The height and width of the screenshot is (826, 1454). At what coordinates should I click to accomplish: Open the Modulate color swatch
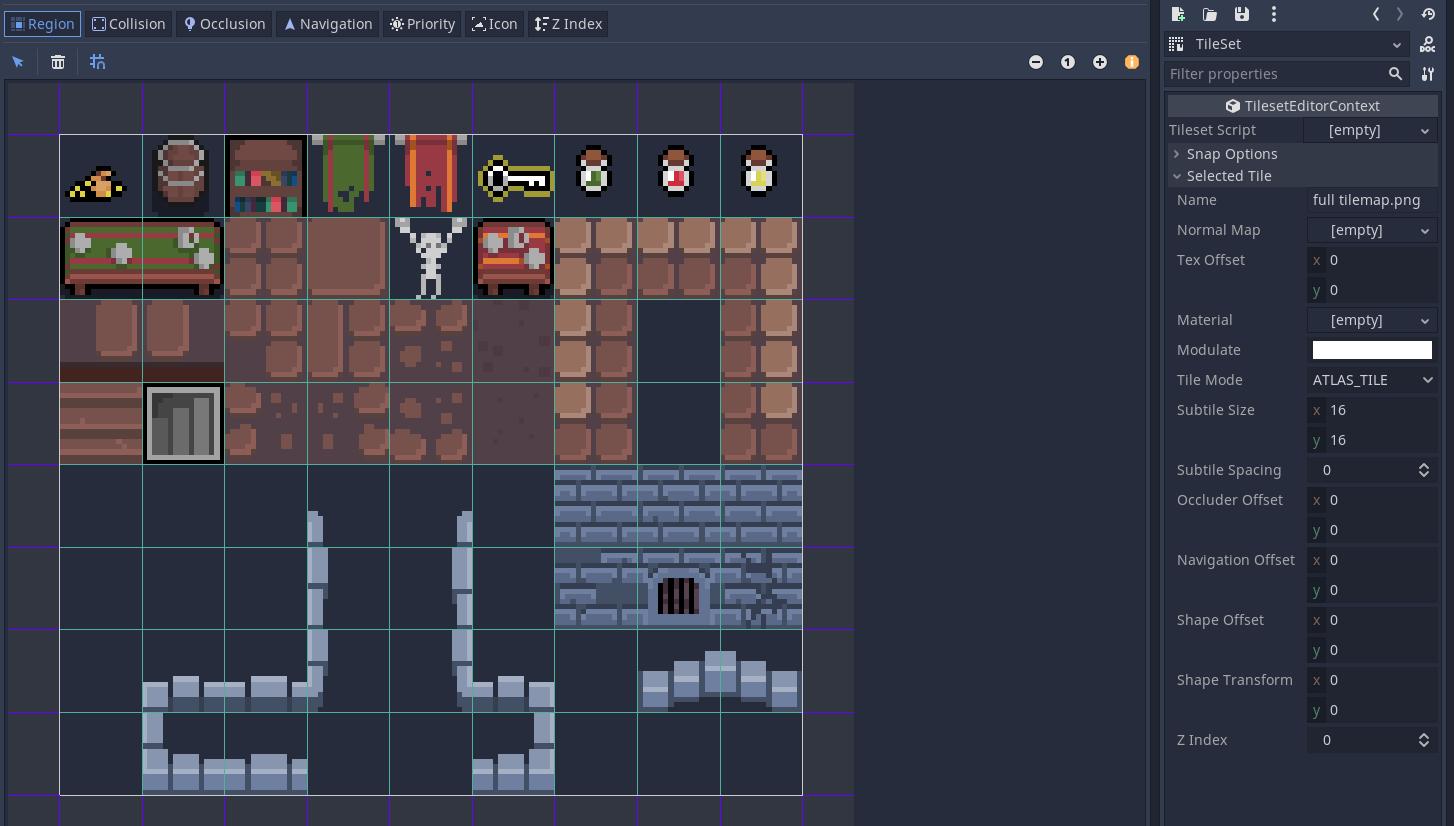click(x=1372, y=350)
